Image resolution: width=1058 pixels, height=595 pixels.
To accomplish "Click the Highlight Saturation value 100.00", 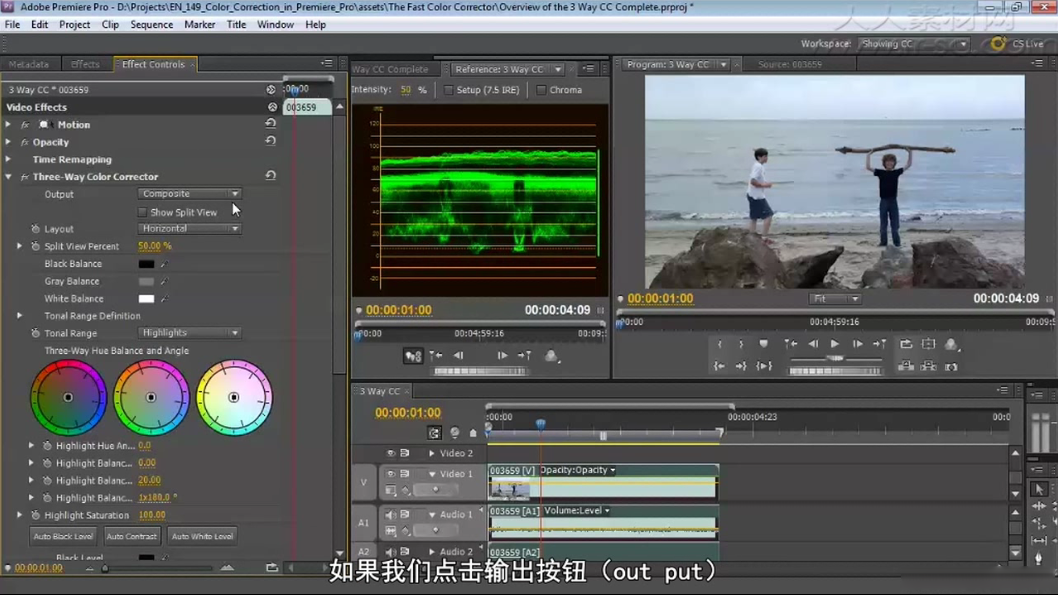I will point(152,515).
